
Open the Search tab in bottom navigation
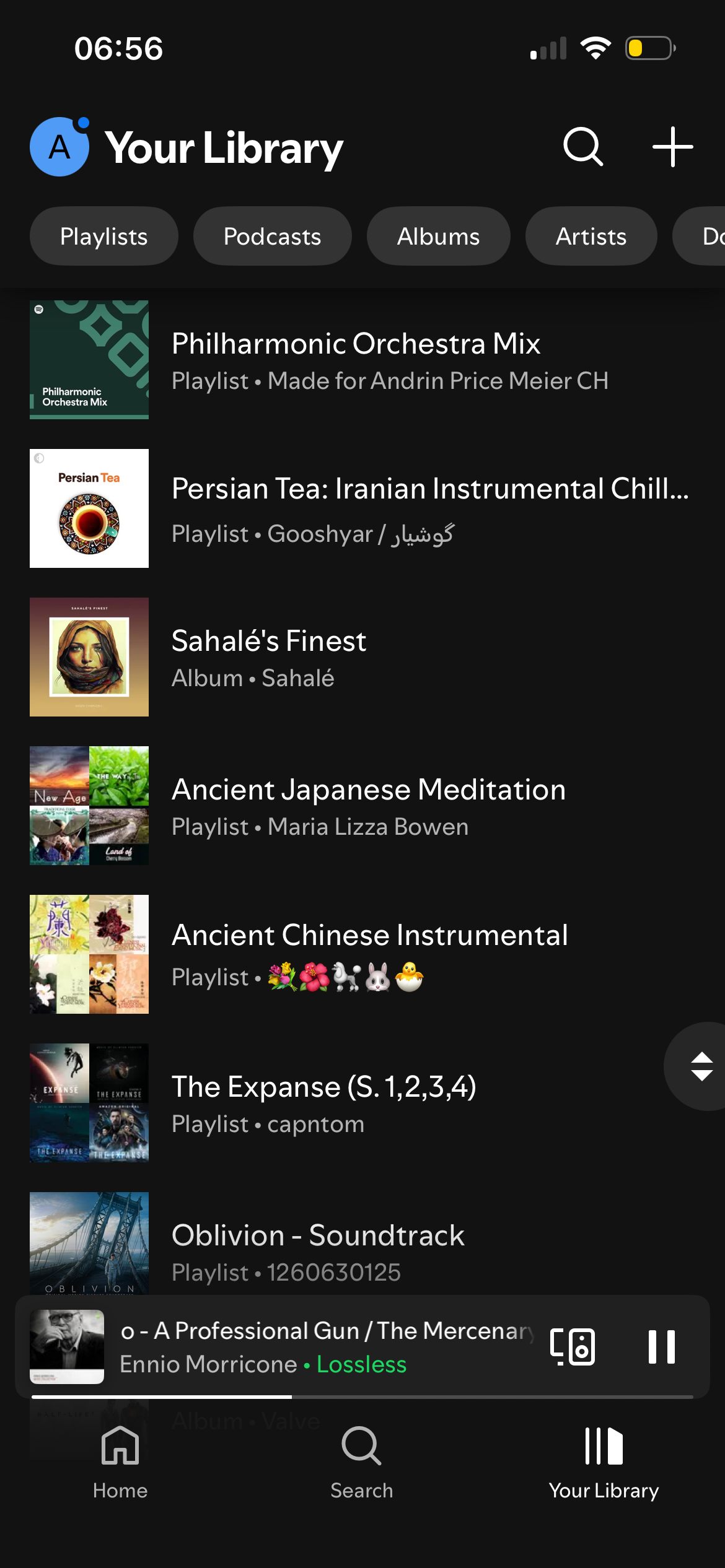pyautogui.click(x=362, y=1461)
